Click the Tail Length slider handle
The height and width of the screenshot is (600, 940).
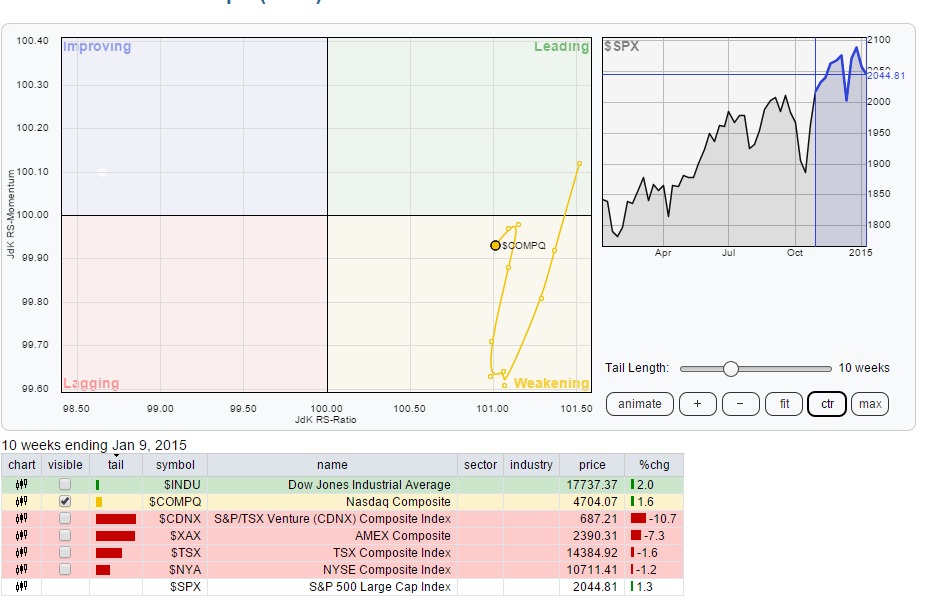tap(730, 369)
